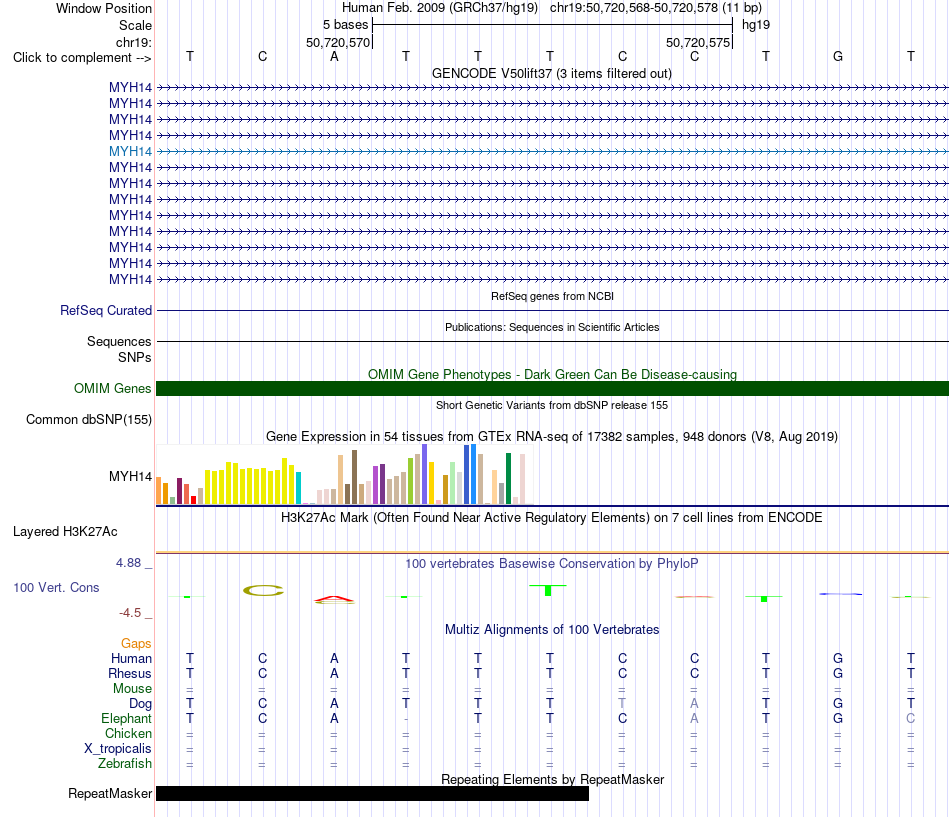Click coordinate label '50,720,570'
Image resolution: width=950 pixels, height=817 pixels.
337,42
